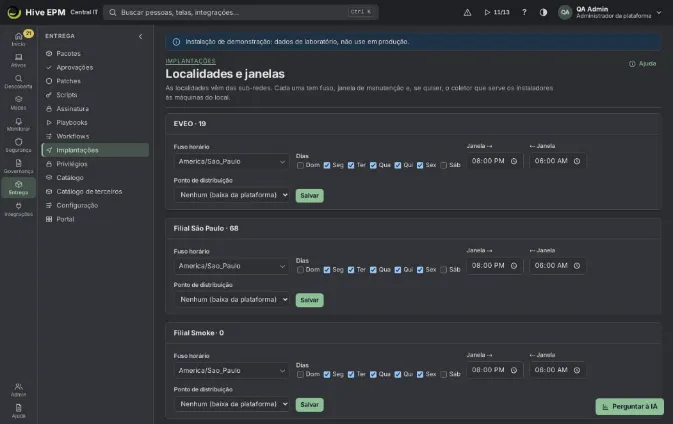673x424 pixels.
Task: Select the Entrega section in rail
Action: click(18, 188)
